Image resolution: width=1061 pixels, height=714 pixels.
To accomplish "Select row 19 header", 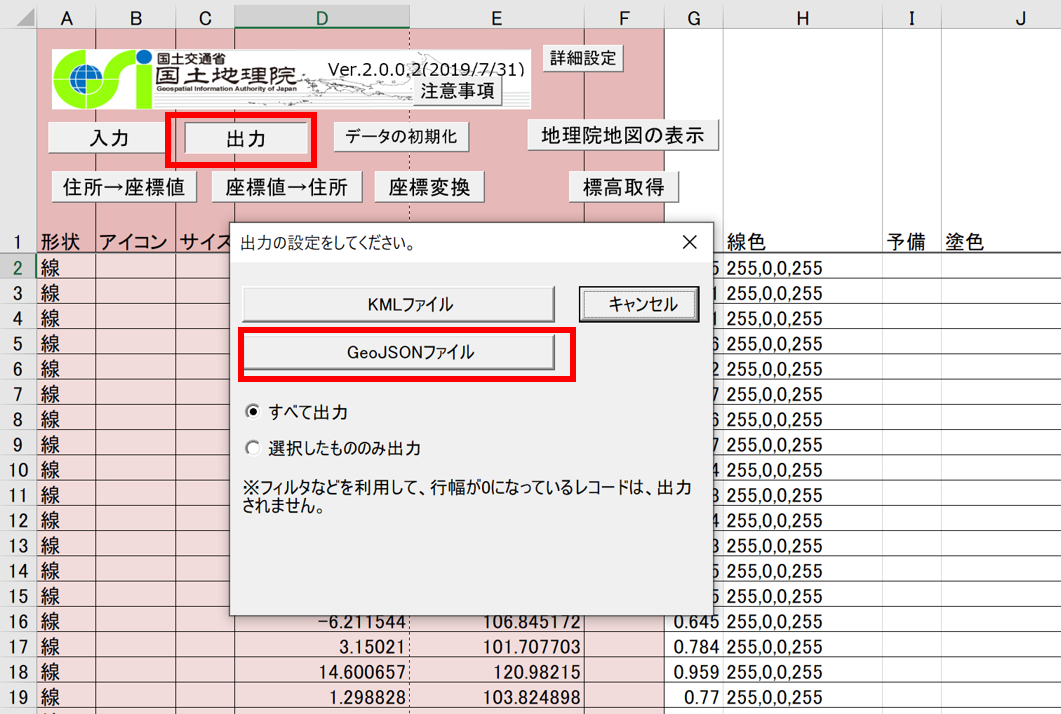I will pos(18,697).
